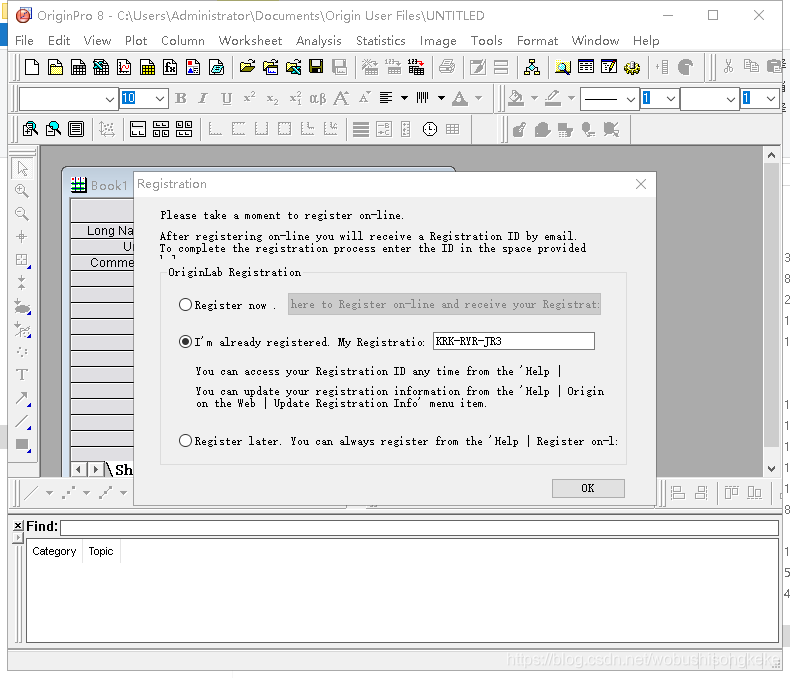Select the Rectangle drawing tool
Screen dimensions: 790x678
click(x=22, y=444)
